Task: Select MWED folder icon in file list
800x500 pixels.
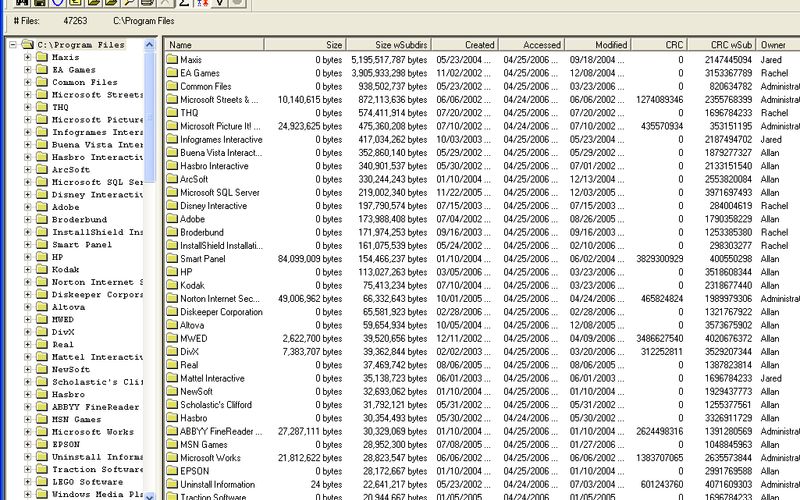Action: tap(172, 338)
